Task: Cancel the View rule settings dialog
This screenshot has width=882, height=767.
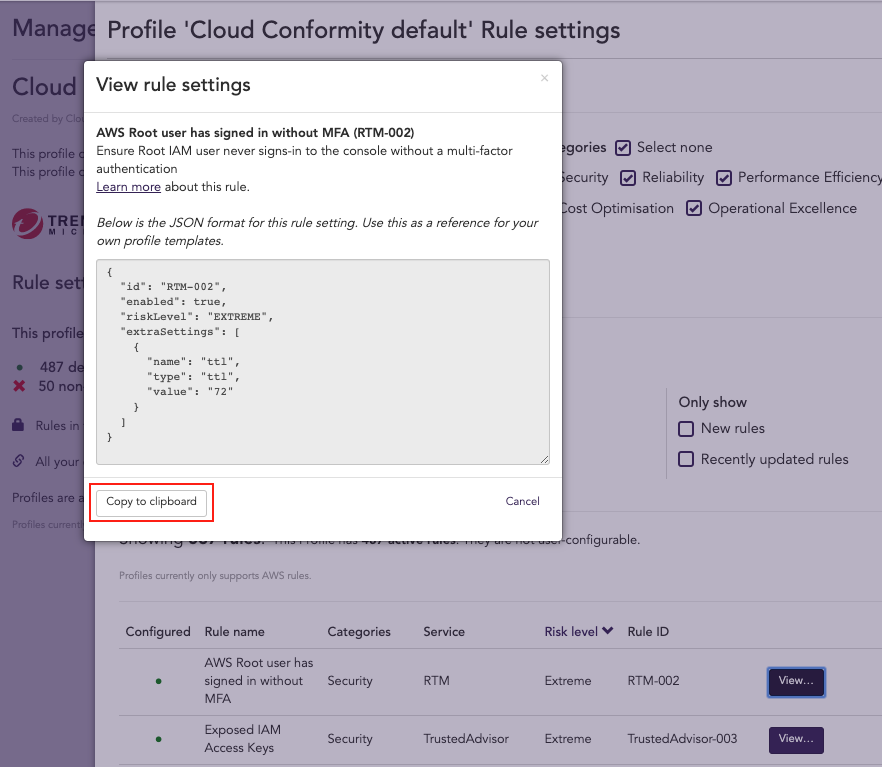Action: click(522, 501)
